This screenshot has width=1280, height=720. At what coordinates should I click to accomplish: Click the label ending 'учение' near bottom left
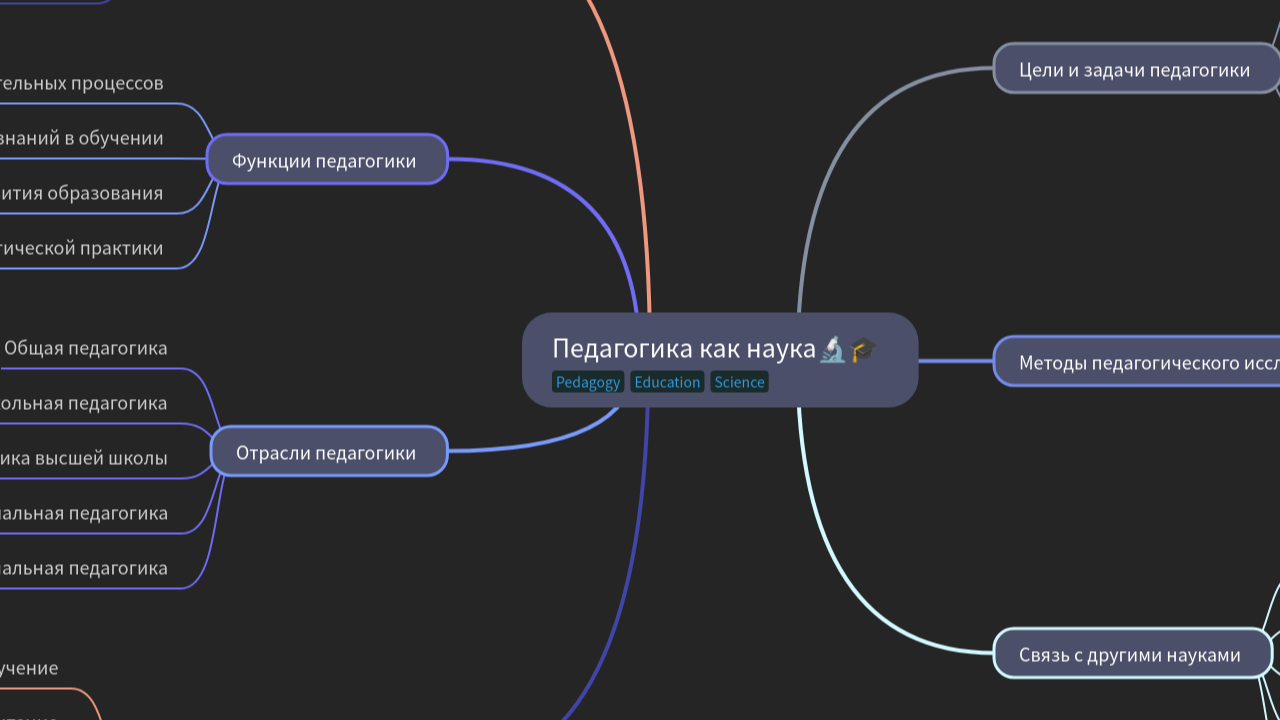(x=30, y=668)
